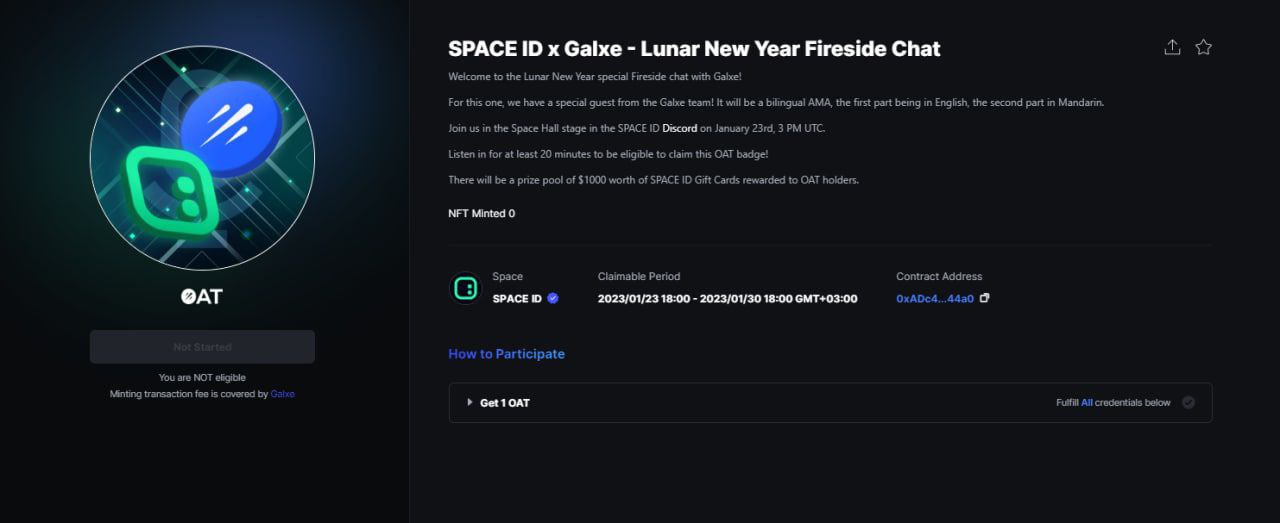Click the credentials check circle icon

(1188, 403)
